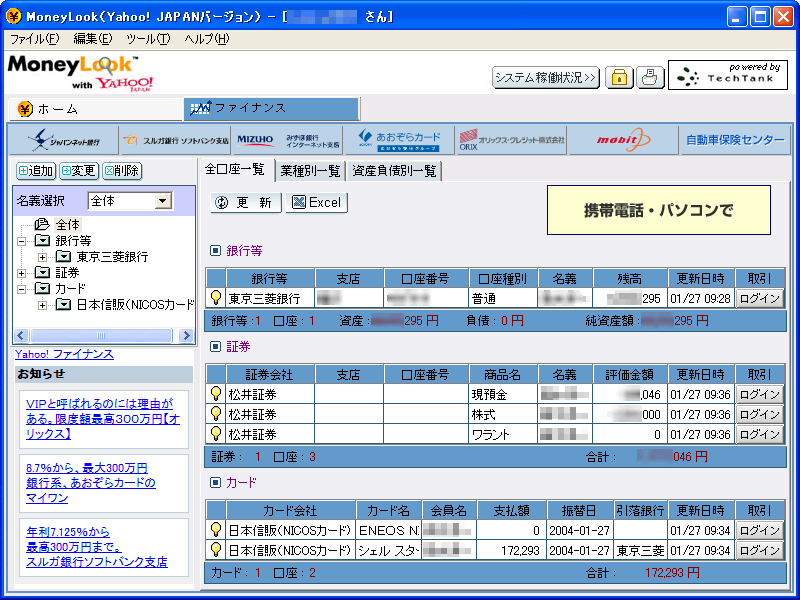Click the 変更 button
Screen dimensions: 800x600
[79, 170]
